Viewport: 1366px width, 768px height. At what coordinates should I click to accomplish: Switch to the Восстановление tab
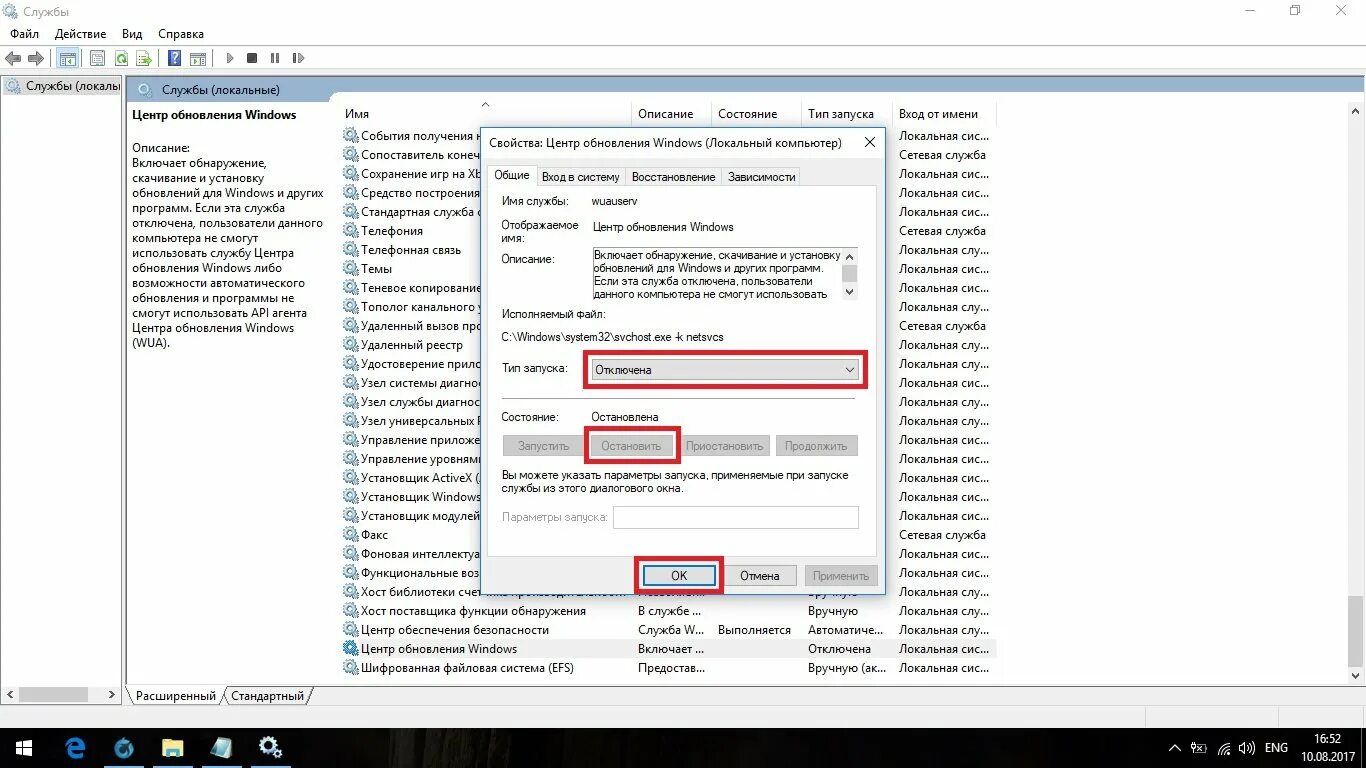pos(673,177)
